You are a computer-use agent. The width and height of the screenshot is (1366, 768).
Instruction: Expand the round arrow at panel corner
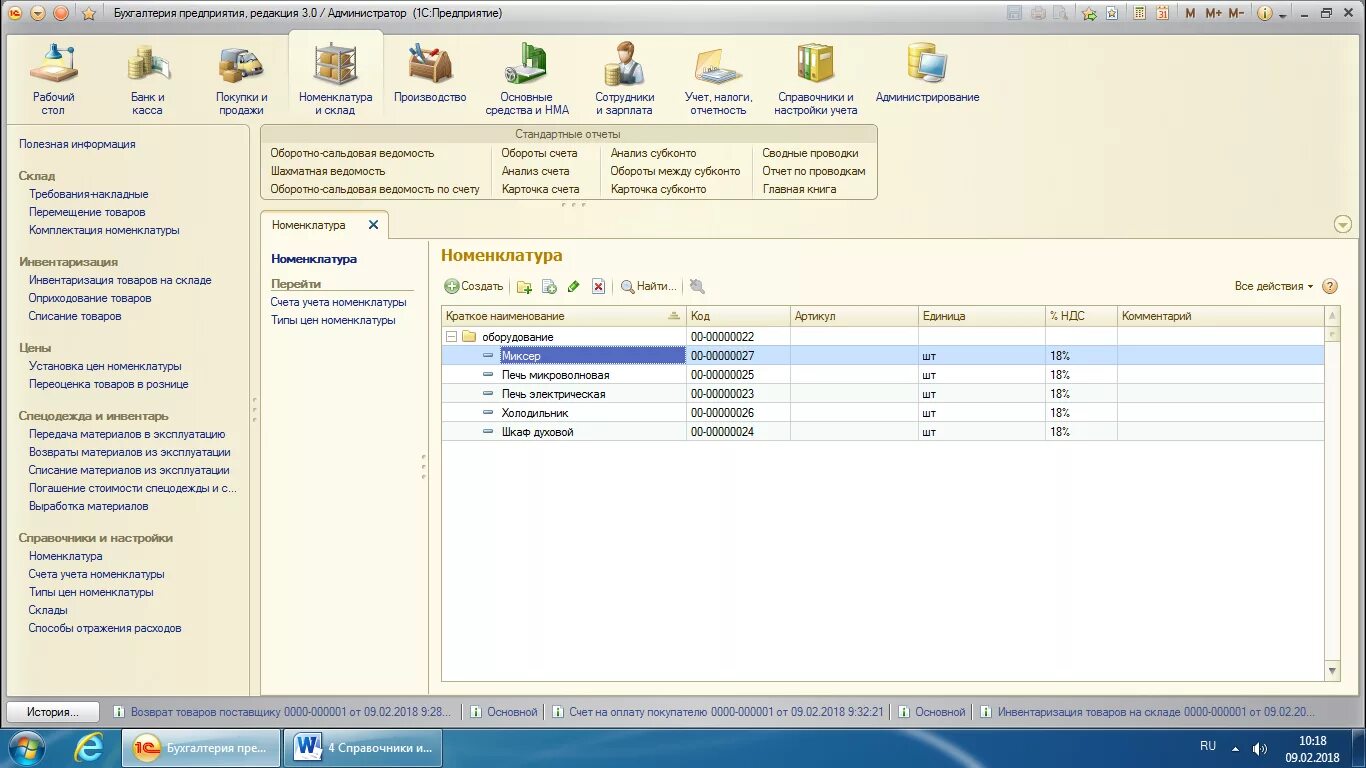point(1343,225)
